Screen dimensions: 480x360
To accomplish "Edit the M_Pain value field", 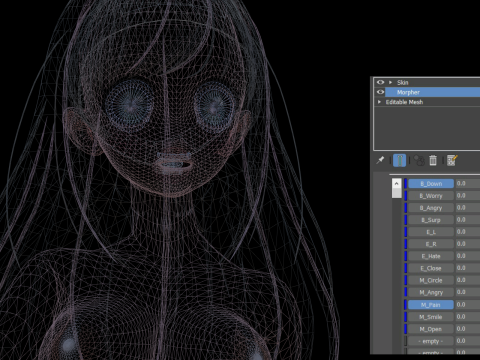I will tap(468, 305).
